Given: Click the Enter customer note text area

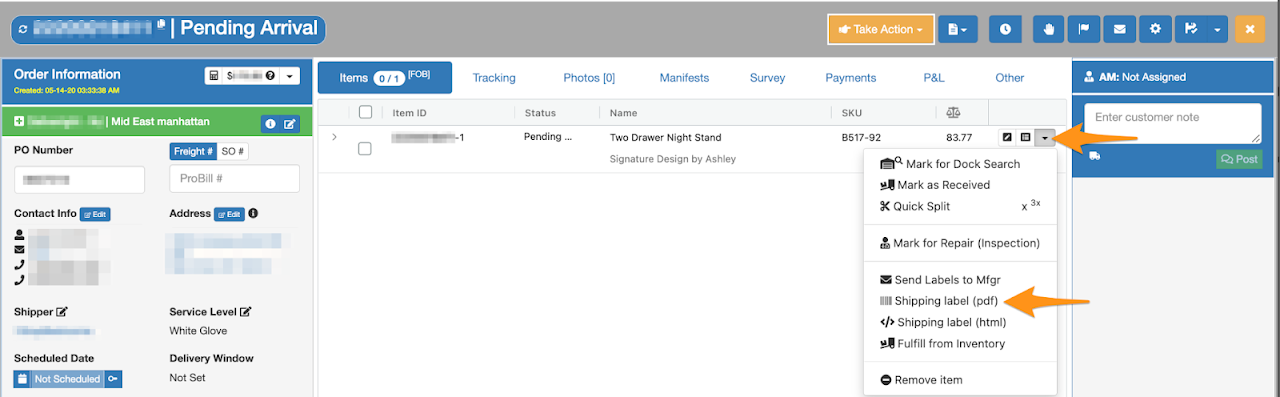Looking at the screenshot, I should click(1172, 123).
